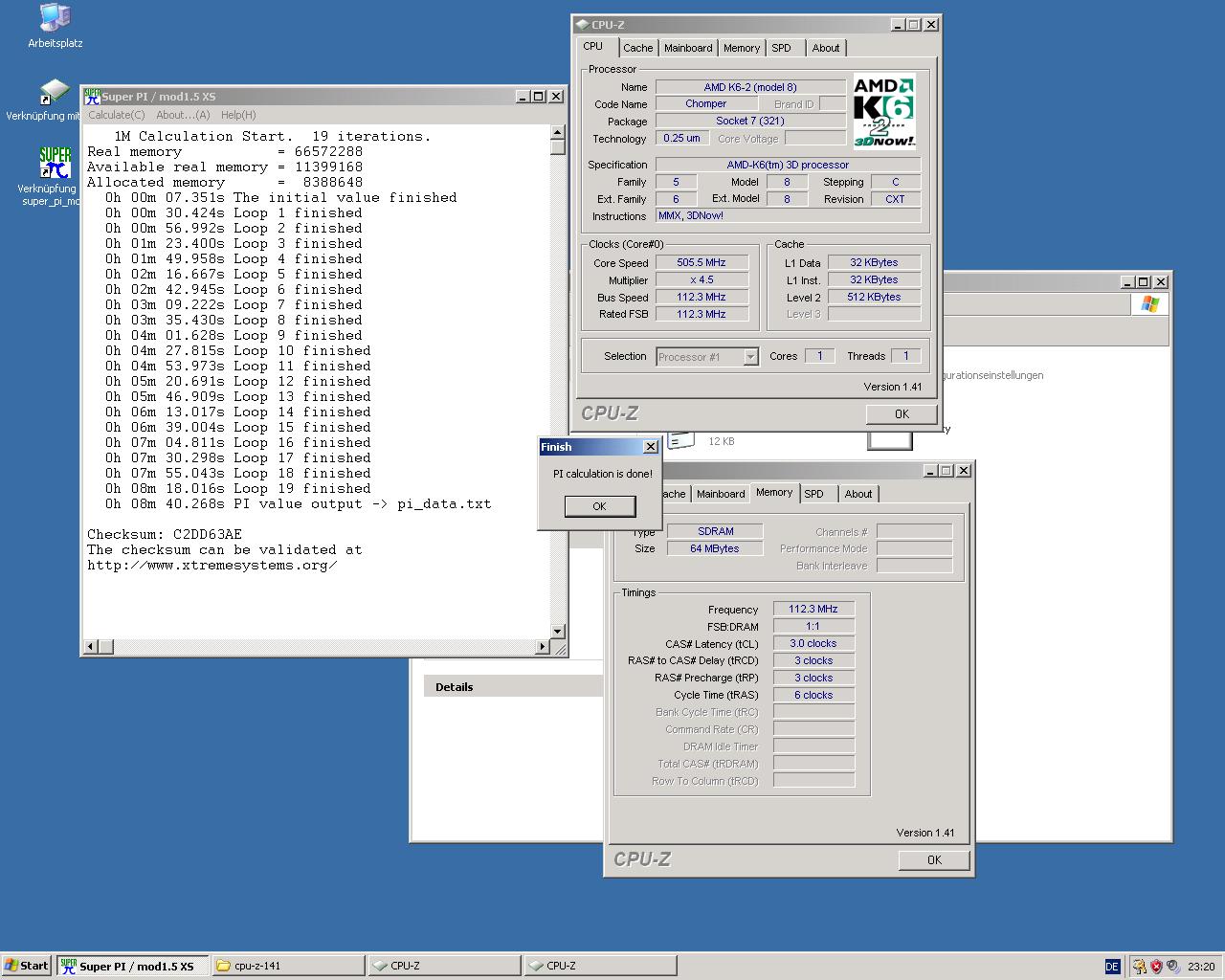This screenshot has width=1225, height=980.
Task: Open Calculate menu in Super PI
Action: click(117, 115)
